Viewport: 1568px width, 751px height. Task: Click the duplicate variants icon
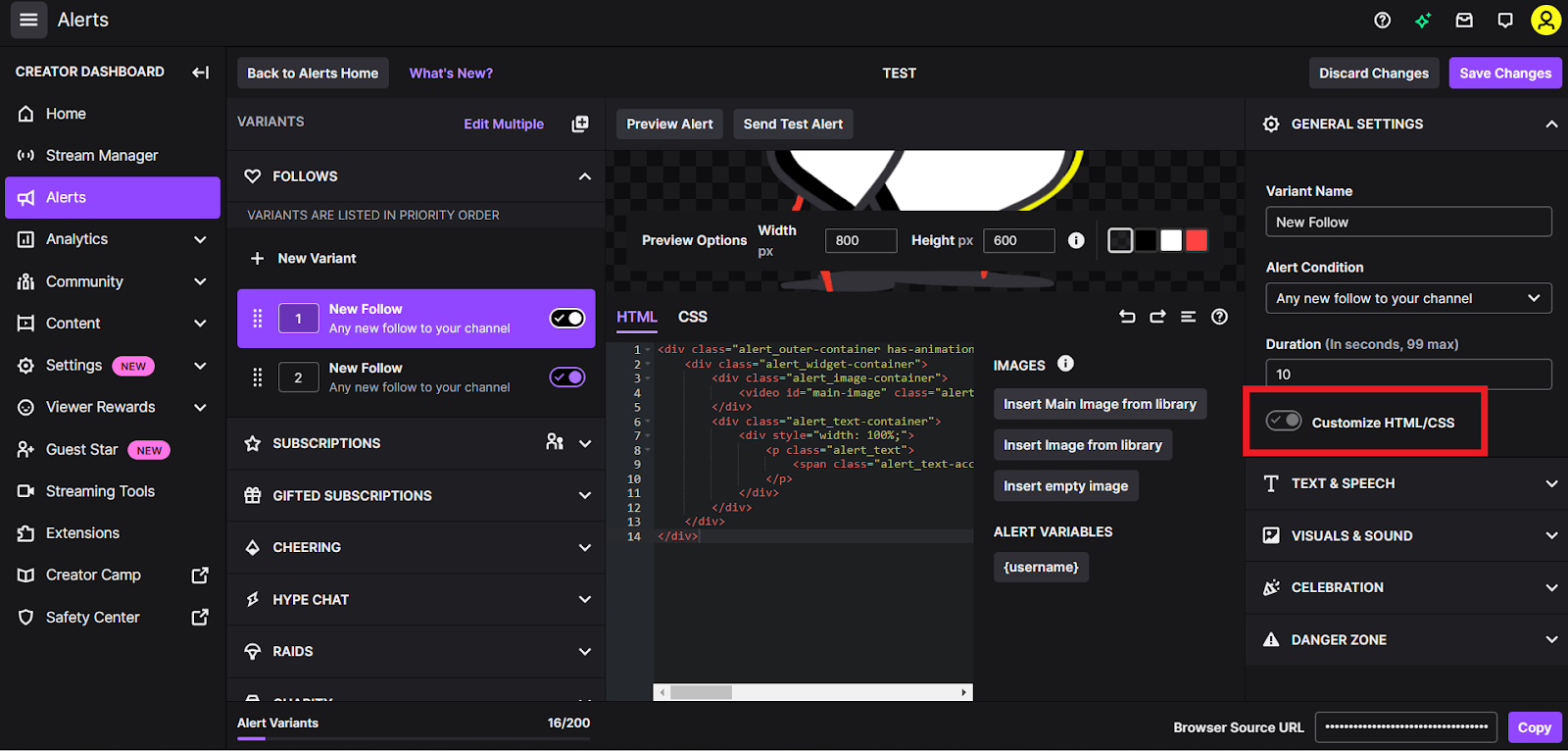(x=580, y=124)
